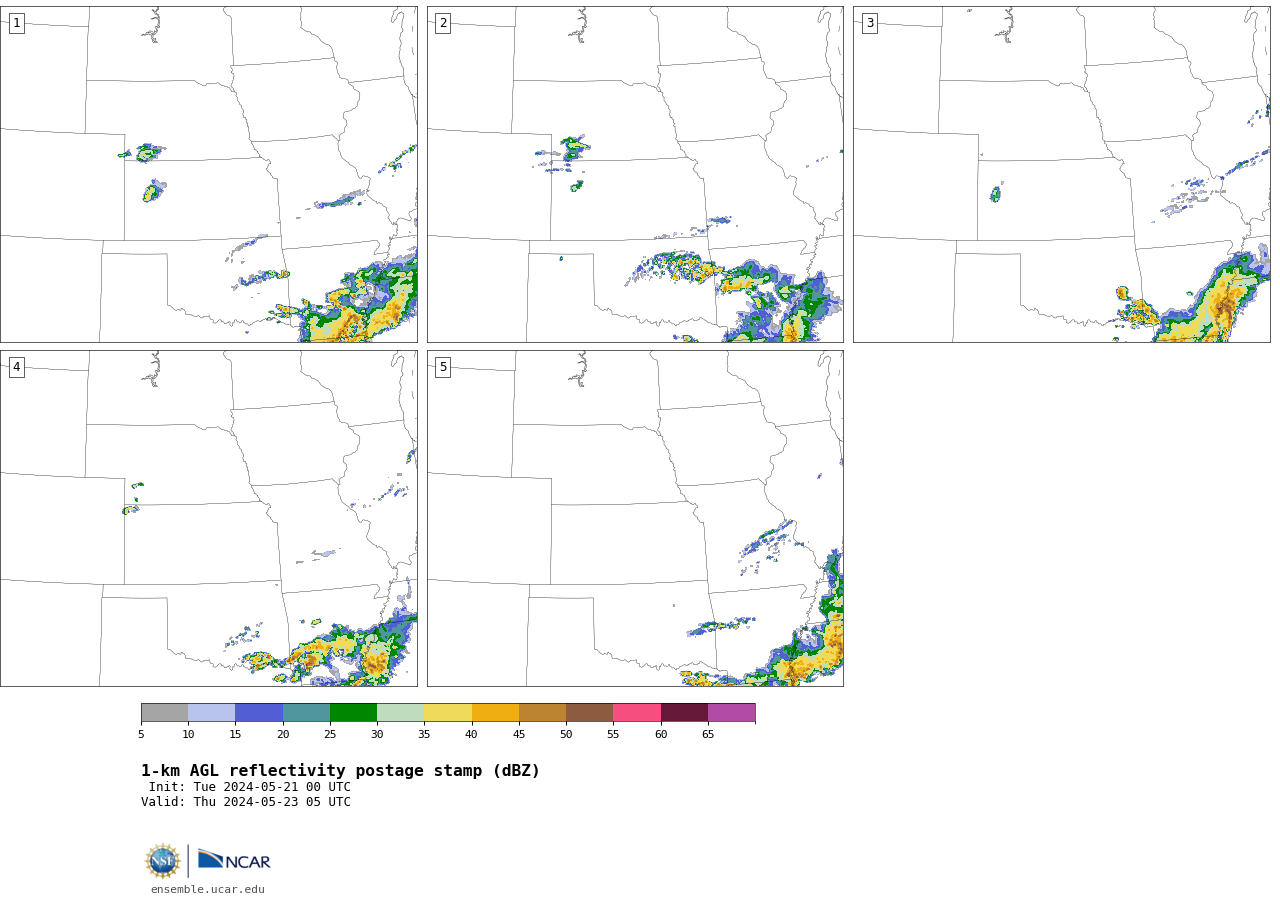Image resolution: width=1280 pixels, height=901 pixels.
Task: Click the NSF logo
Action: (x=163, y=861)
